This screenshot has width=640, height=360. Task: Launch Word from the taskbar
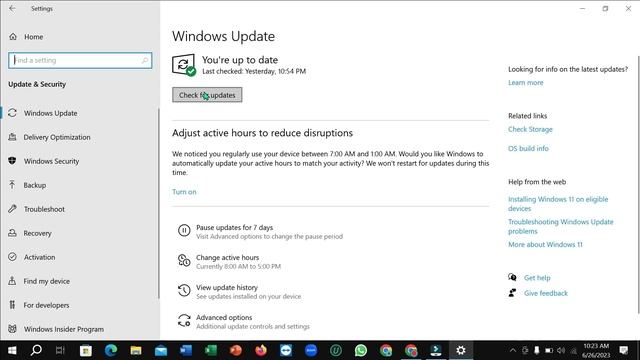point(186,350)
